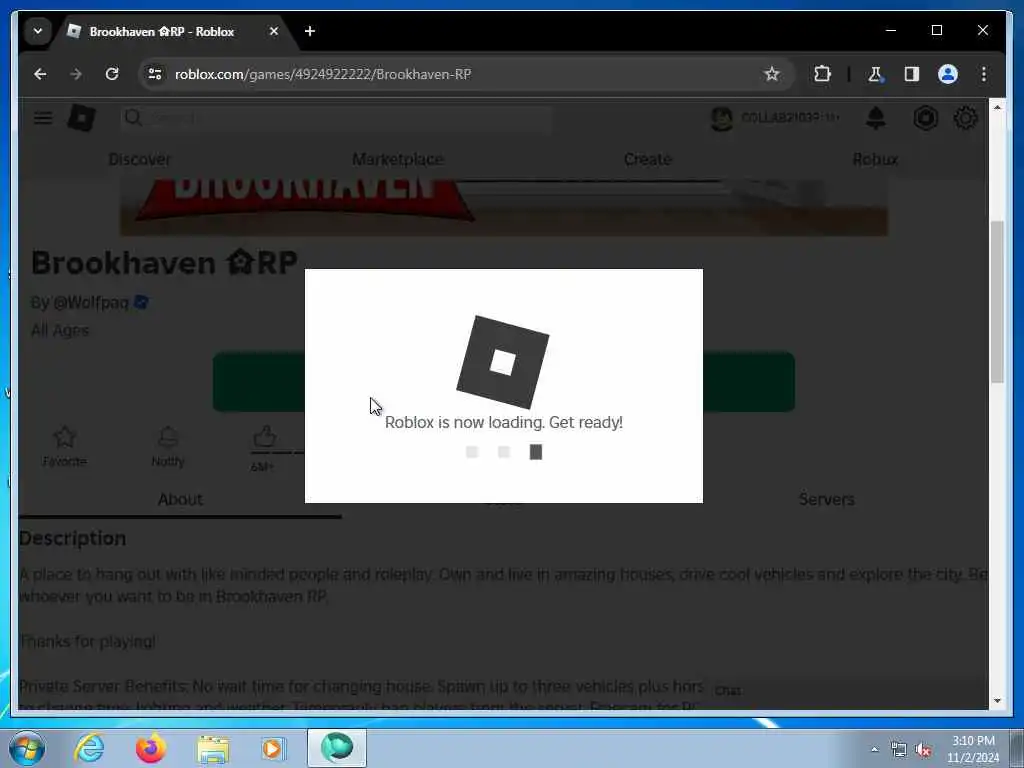
Task: Click the page scroll down arrow
Action: pyautogui.click(x=997, y=701)
